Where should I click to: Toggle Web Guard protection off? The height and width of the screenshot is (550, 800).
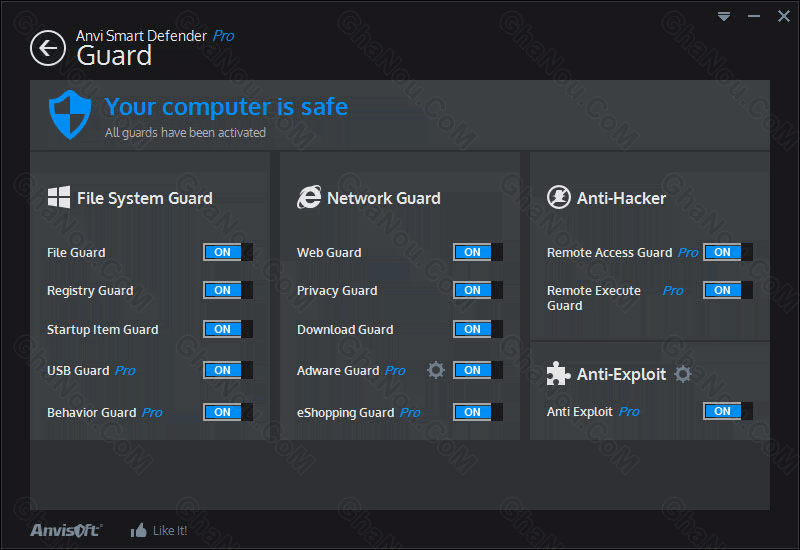click(x=478, y=252)
